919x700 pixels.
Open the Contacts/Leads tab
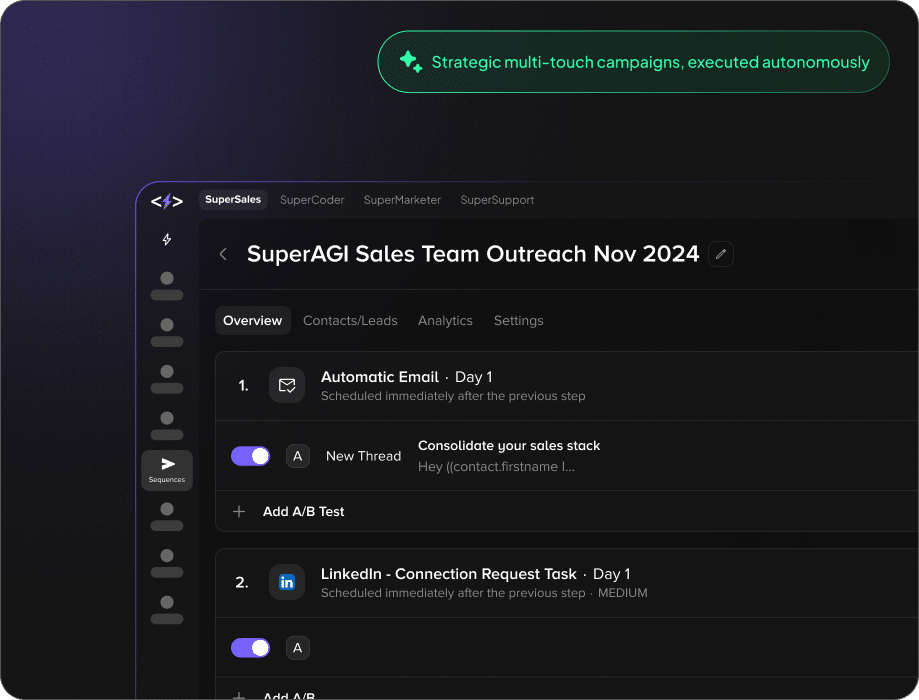pos(350,321)
